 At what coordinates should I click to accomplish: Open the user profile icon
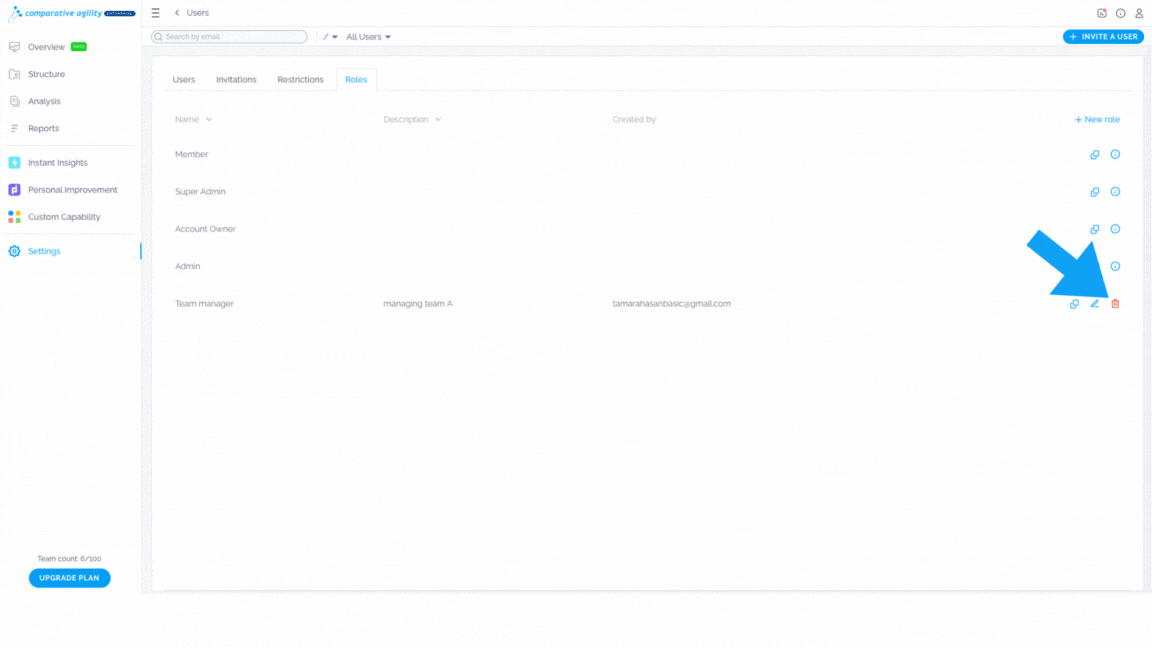tap(1139, 13)
